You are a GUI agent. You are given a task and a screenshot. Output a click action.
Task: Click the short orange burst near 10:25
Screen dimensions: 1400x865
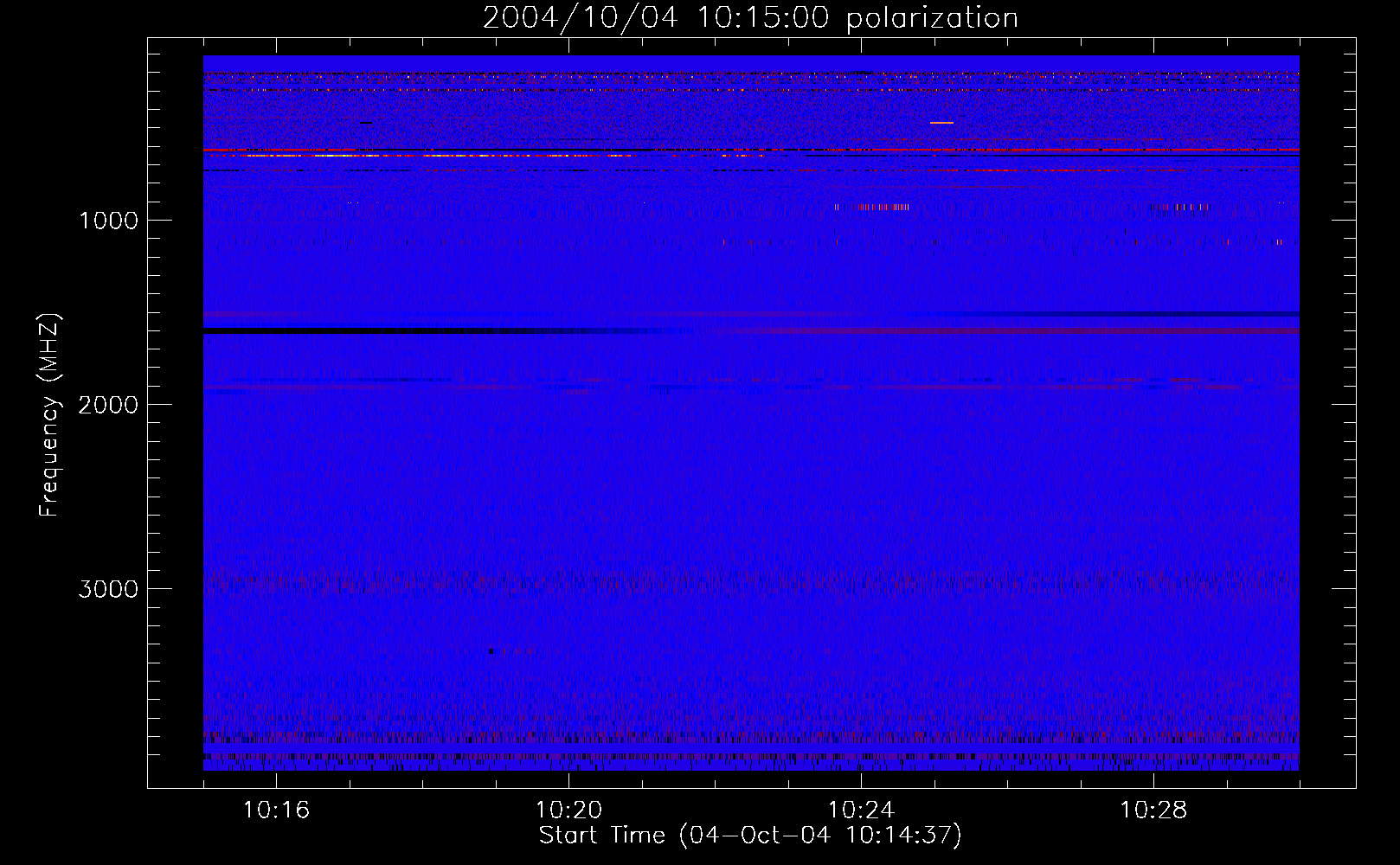coord(941,123)
